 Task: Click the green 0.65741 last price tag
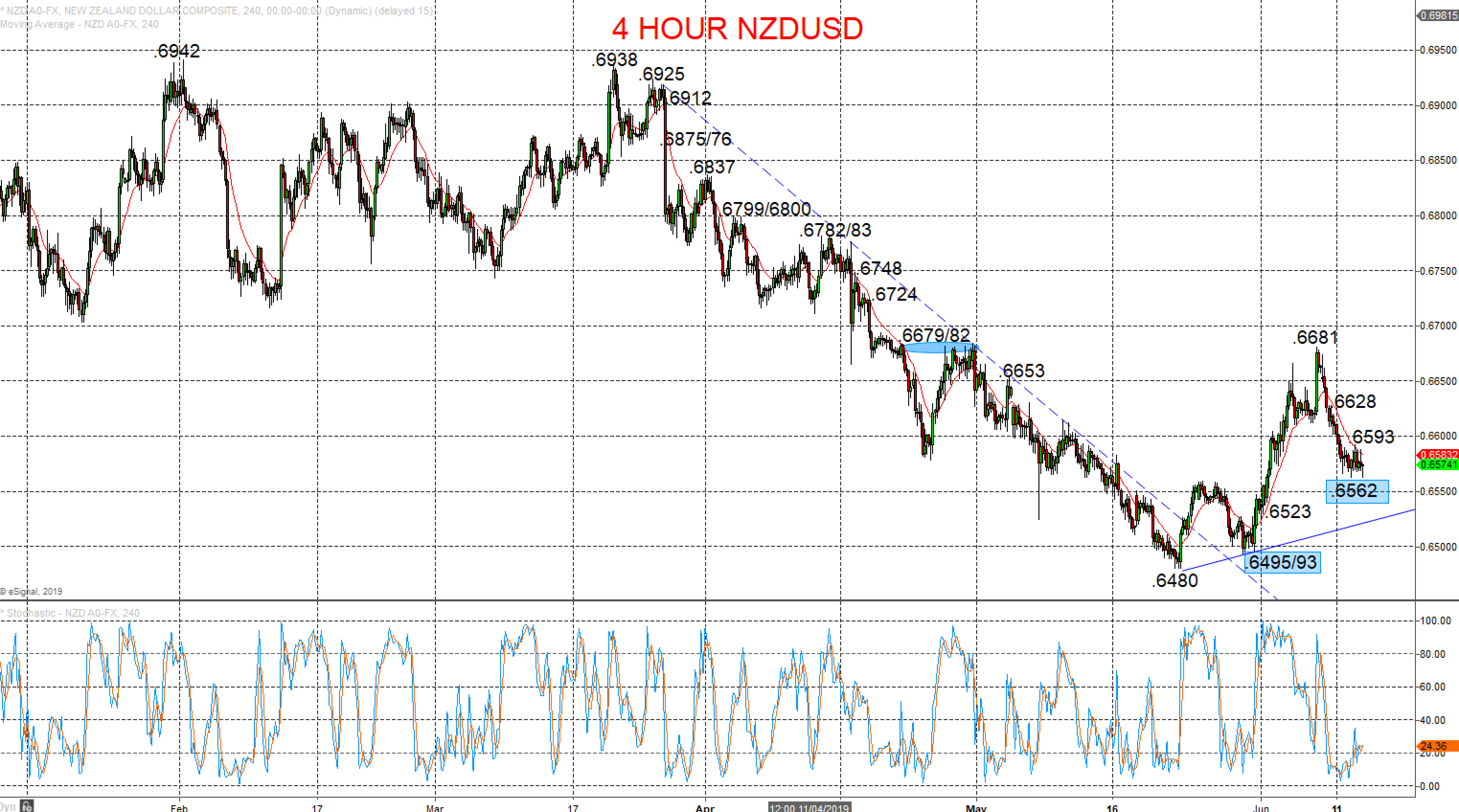click(1437, 465)
